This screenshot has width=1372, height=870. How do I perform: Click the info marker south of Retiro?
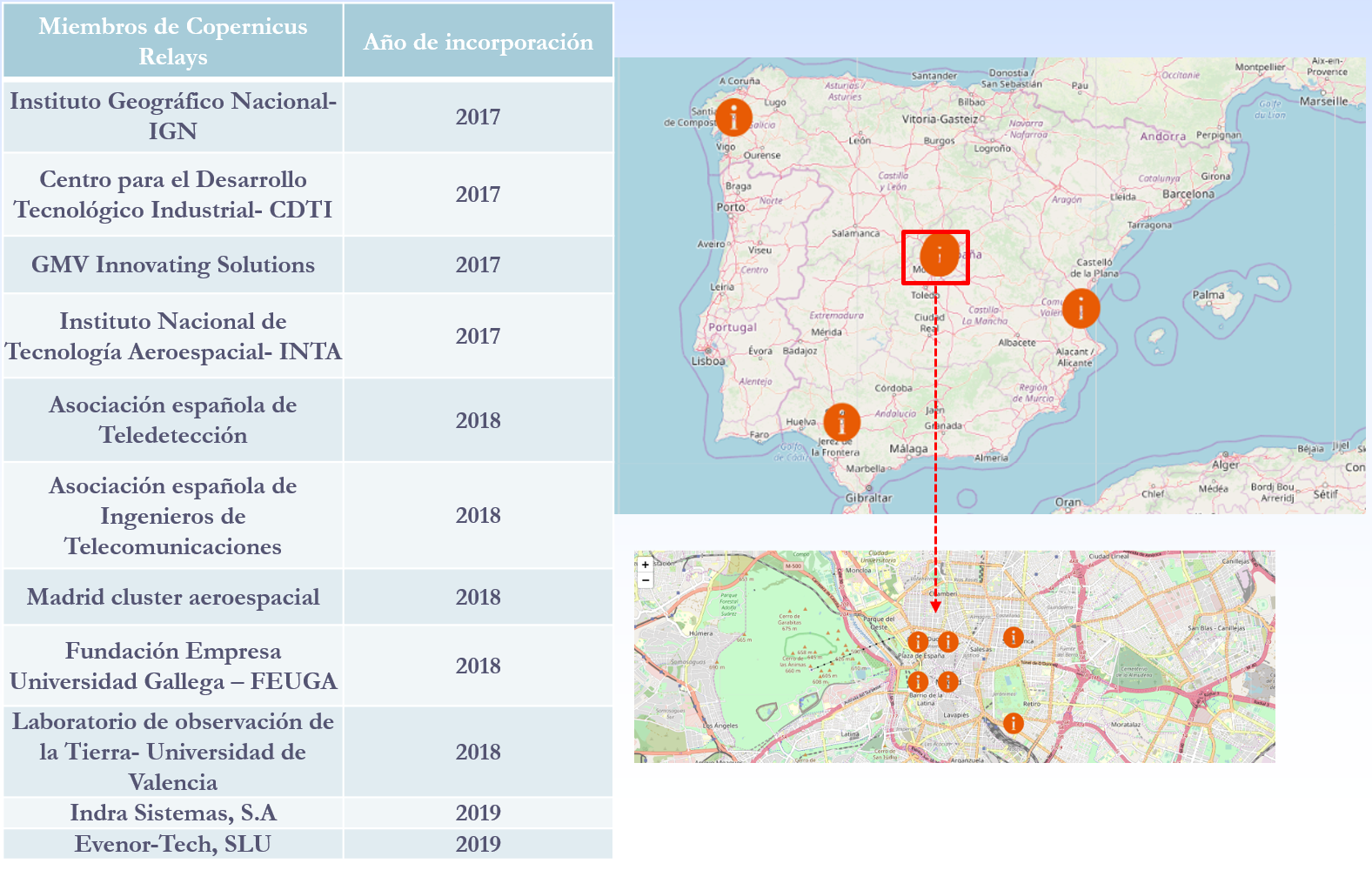tap(1013, 723)
